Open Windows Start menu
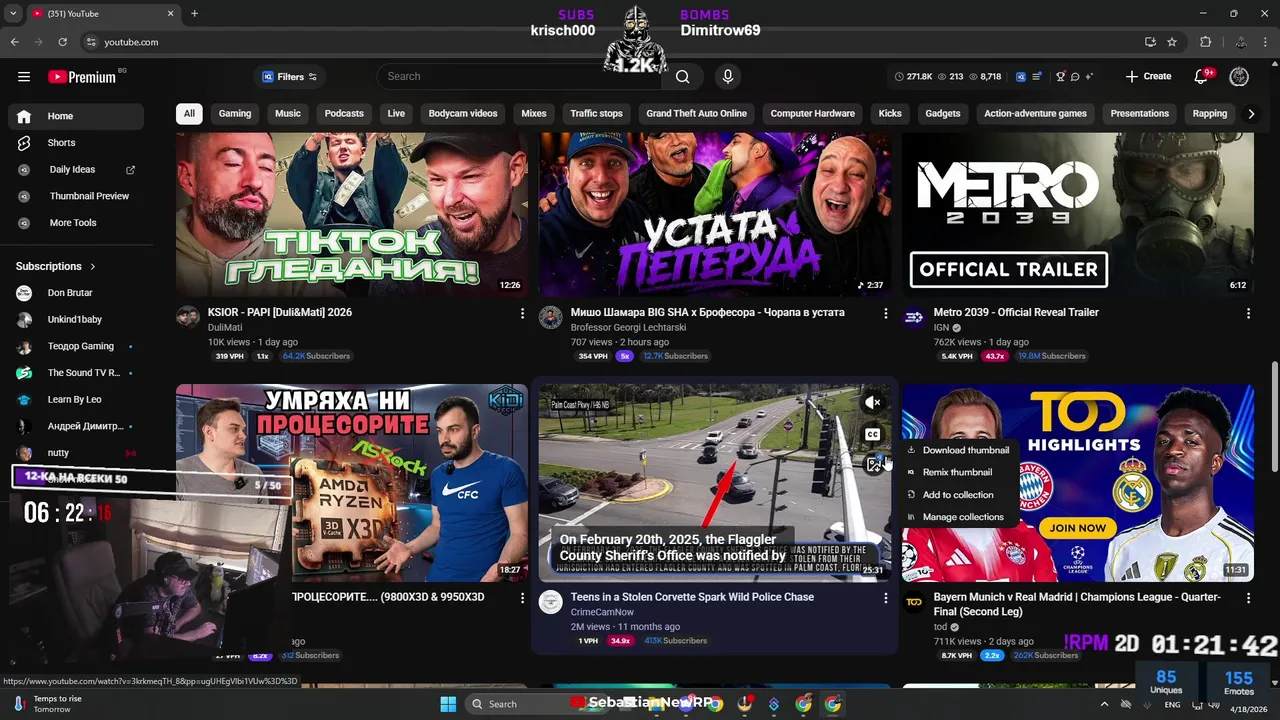Screen dimensions: 1280x720 coord(448,704)
